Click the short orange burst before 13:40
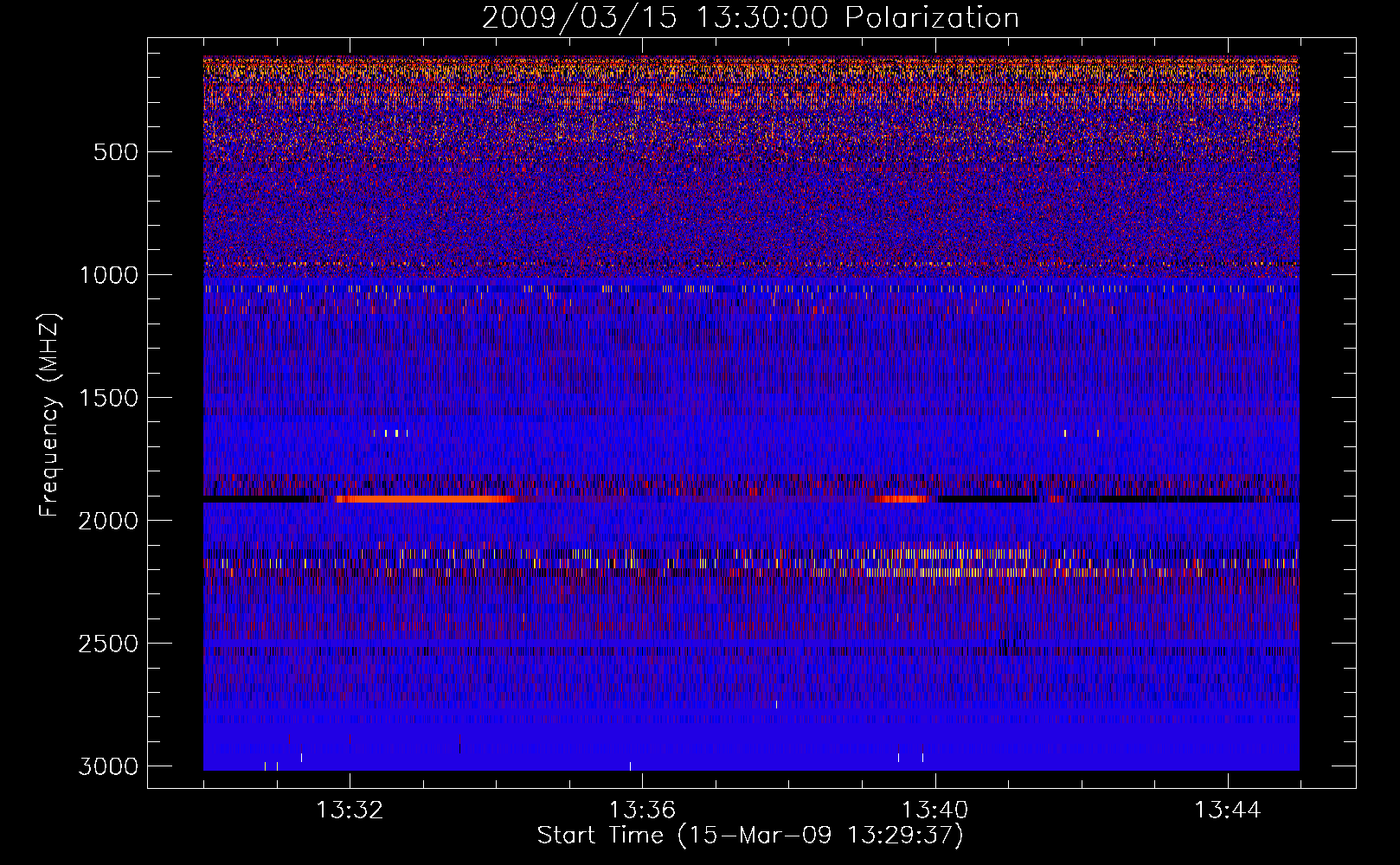 tap(901, 499)
